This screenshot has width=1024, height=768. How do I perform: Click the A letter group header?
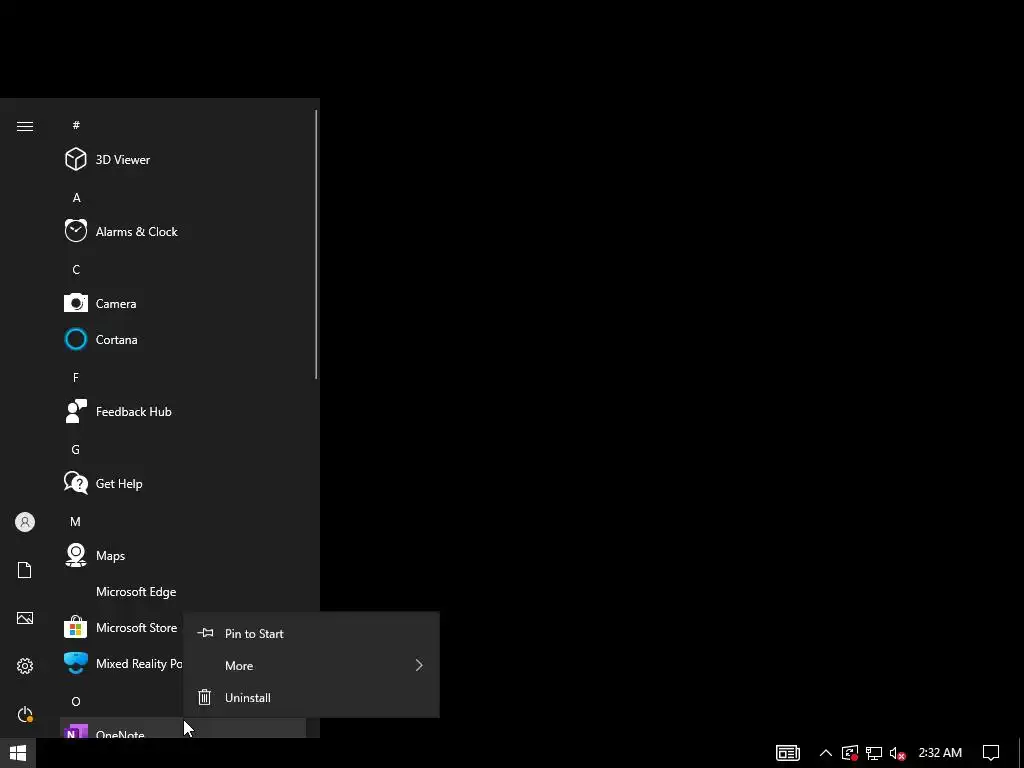(76, 197)
